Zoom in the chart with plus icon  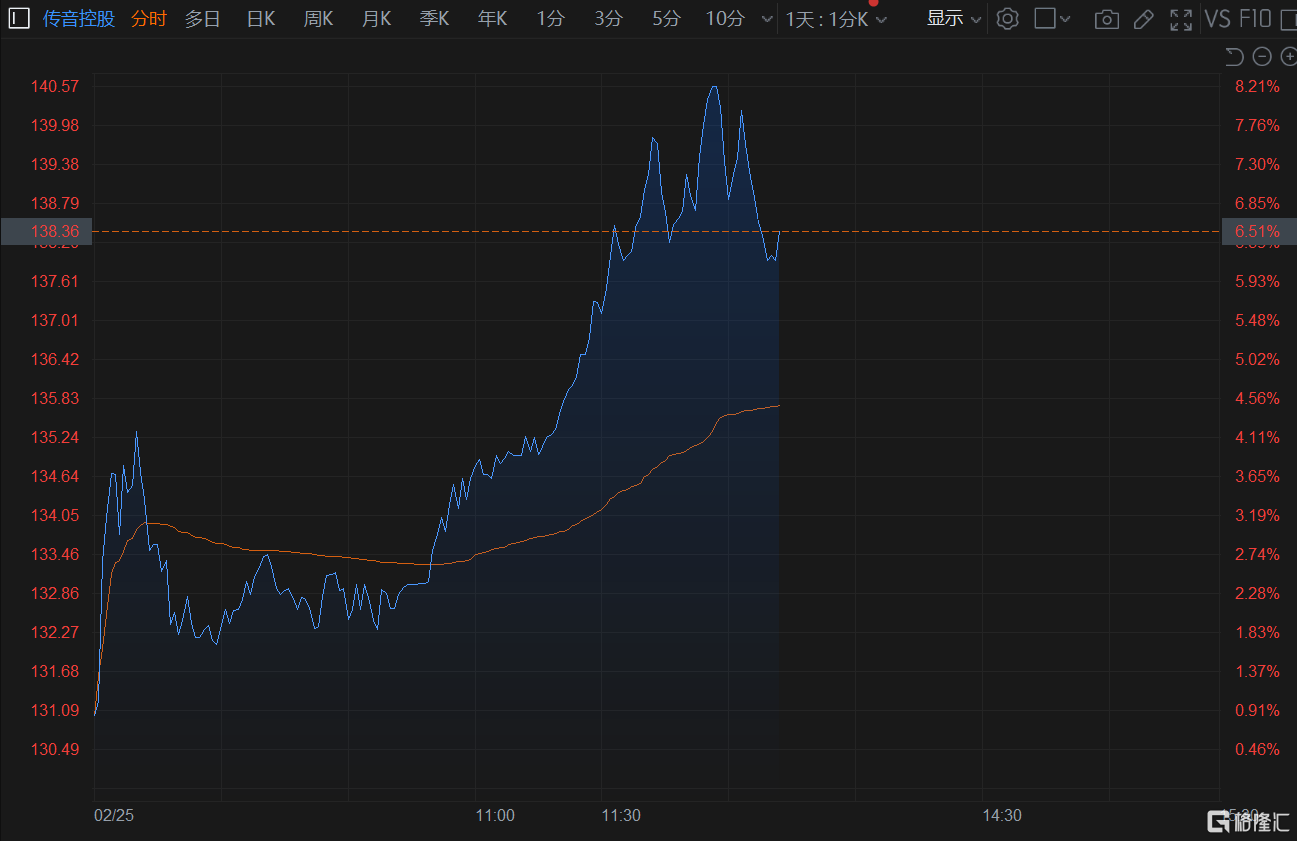pos(1288,57)
